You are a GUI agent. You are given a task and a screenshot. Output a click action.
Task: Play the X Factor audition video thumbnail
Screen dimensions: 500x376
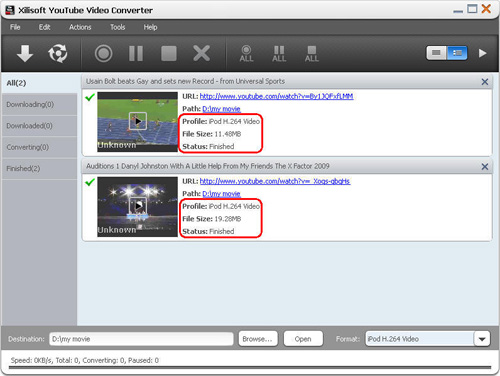(138, 206)
